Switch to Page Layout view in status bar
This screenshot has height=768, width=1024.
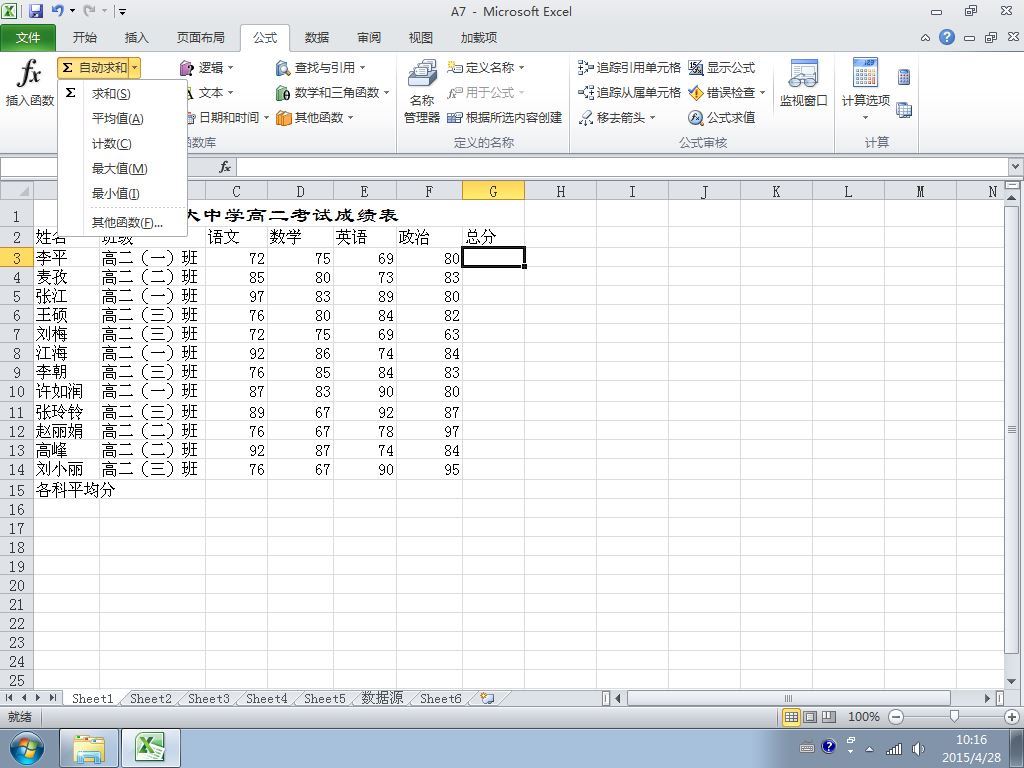point(810,717)
